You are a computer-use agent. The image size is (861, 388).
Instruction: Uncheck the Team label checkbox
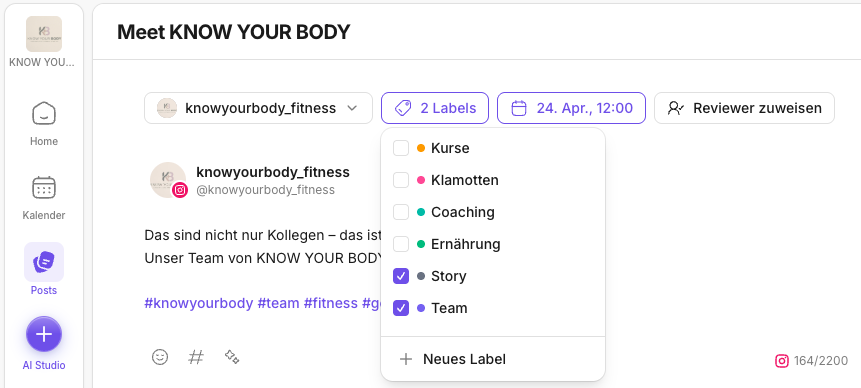pyautogui.click(x=401, y=308)
